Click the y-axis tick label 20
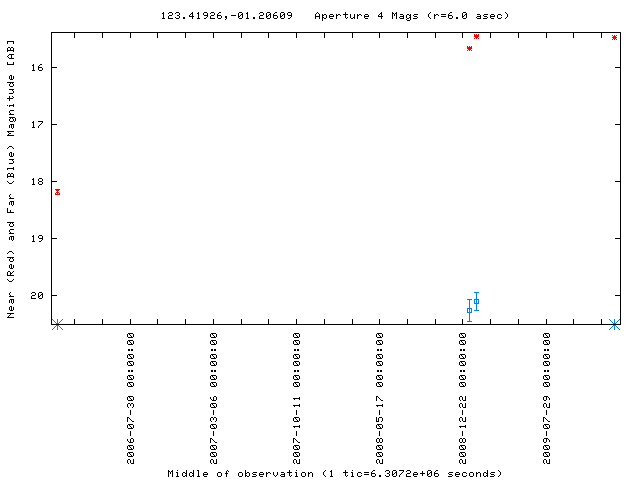Screen dimensions: 640x480 coord(37,296)
